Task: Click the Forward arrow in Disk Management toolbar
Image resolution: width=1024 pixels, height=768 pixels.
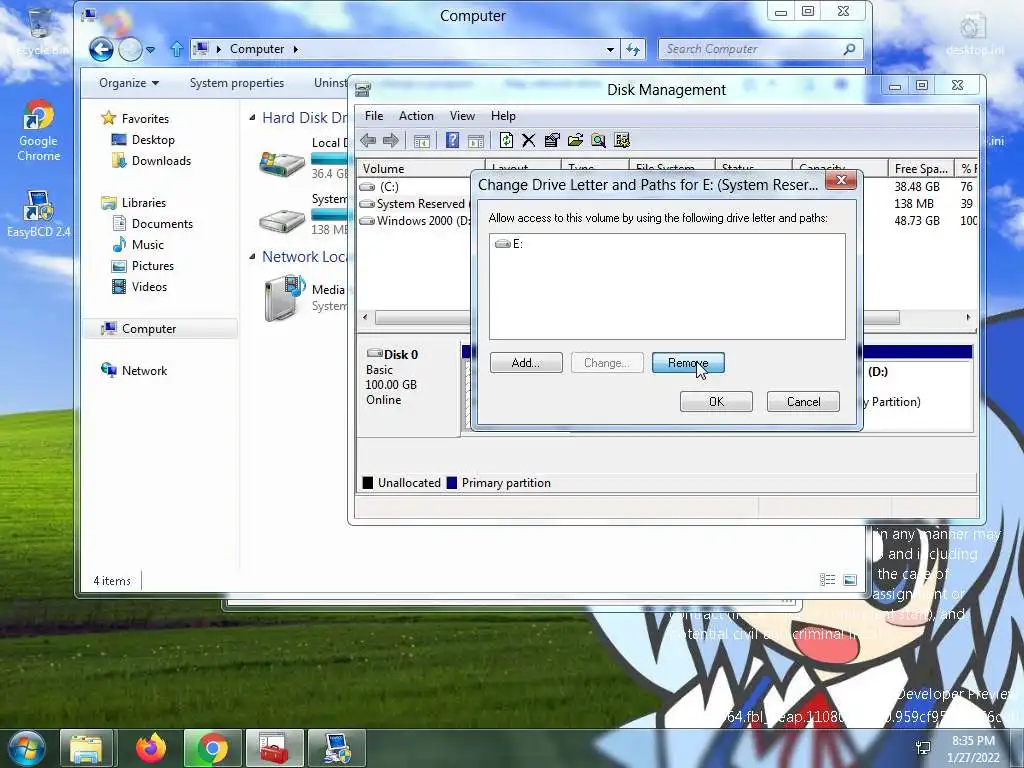Action: 391,140
